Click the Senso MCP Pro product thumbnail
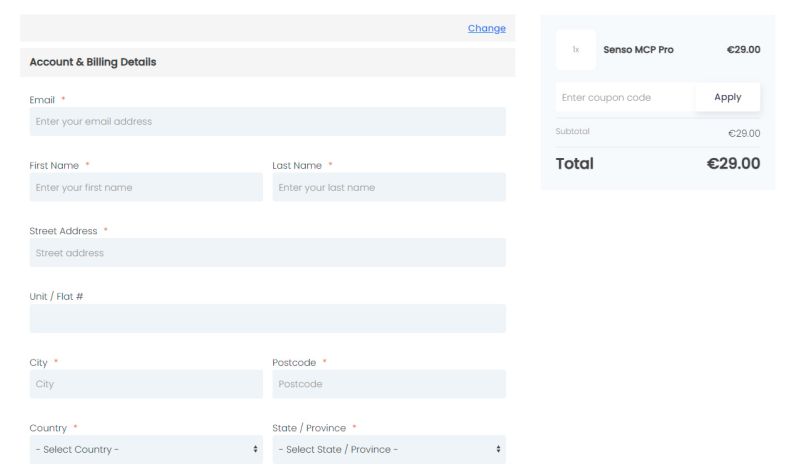Viewport: 800px width, 476px height. point(576,49)
